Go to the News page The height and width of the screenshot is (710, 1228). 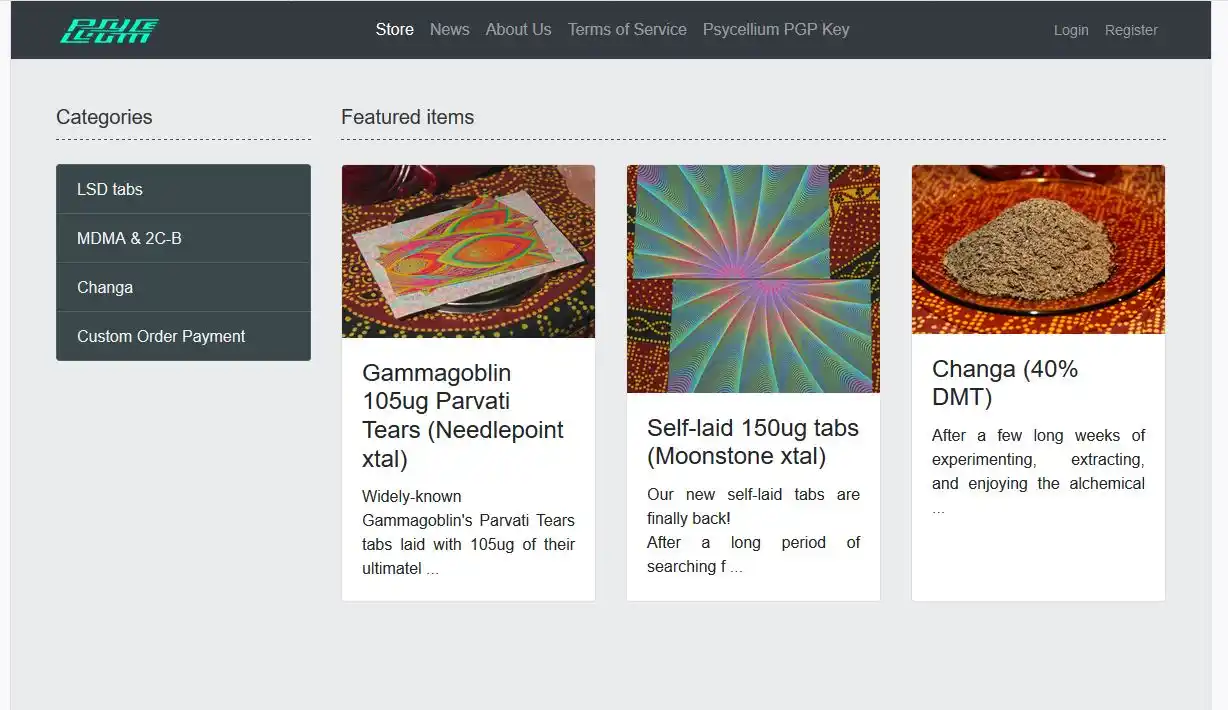449,30
